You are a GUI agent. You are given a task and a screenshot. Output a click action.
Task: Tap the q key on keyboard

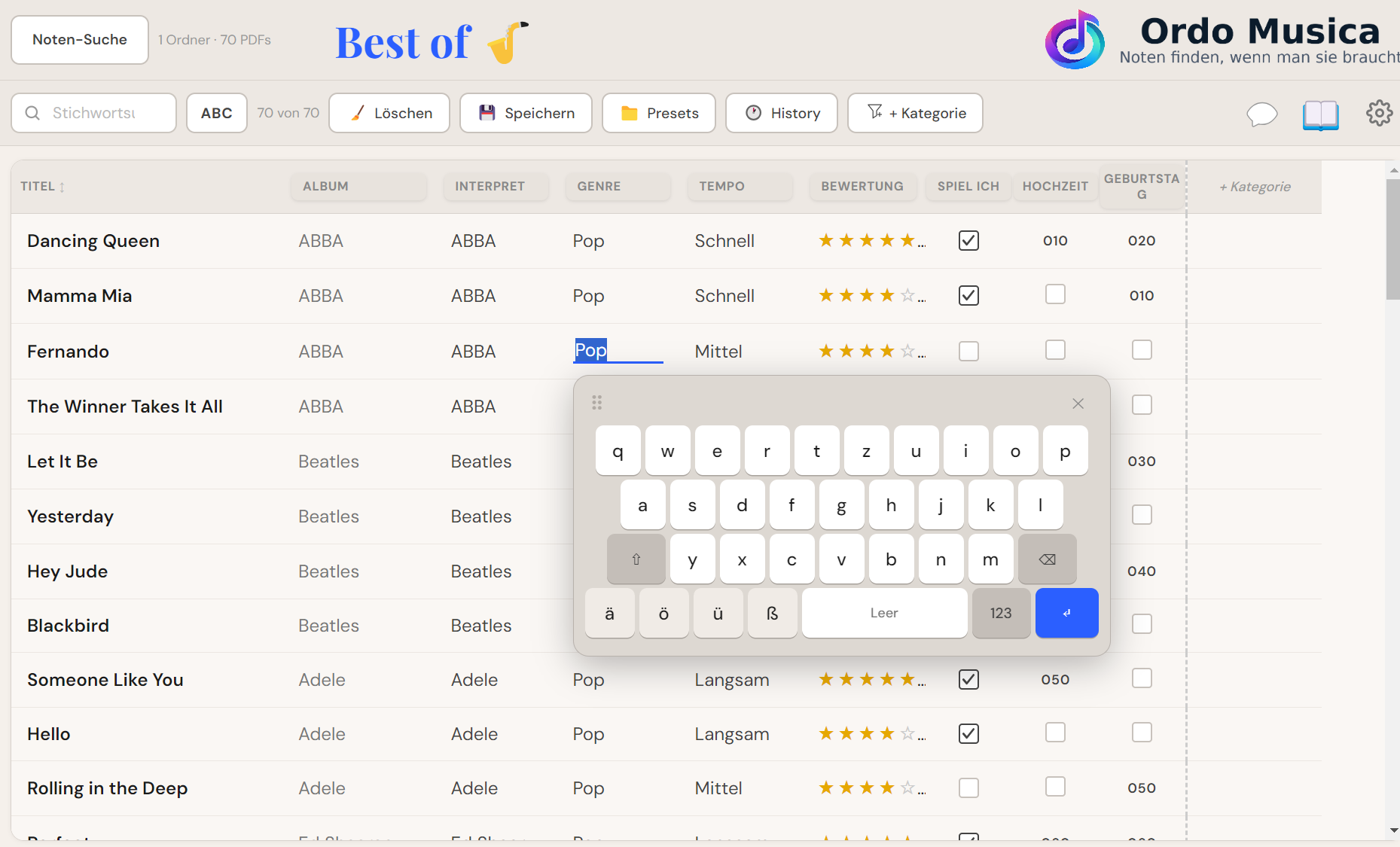(618, 451)
